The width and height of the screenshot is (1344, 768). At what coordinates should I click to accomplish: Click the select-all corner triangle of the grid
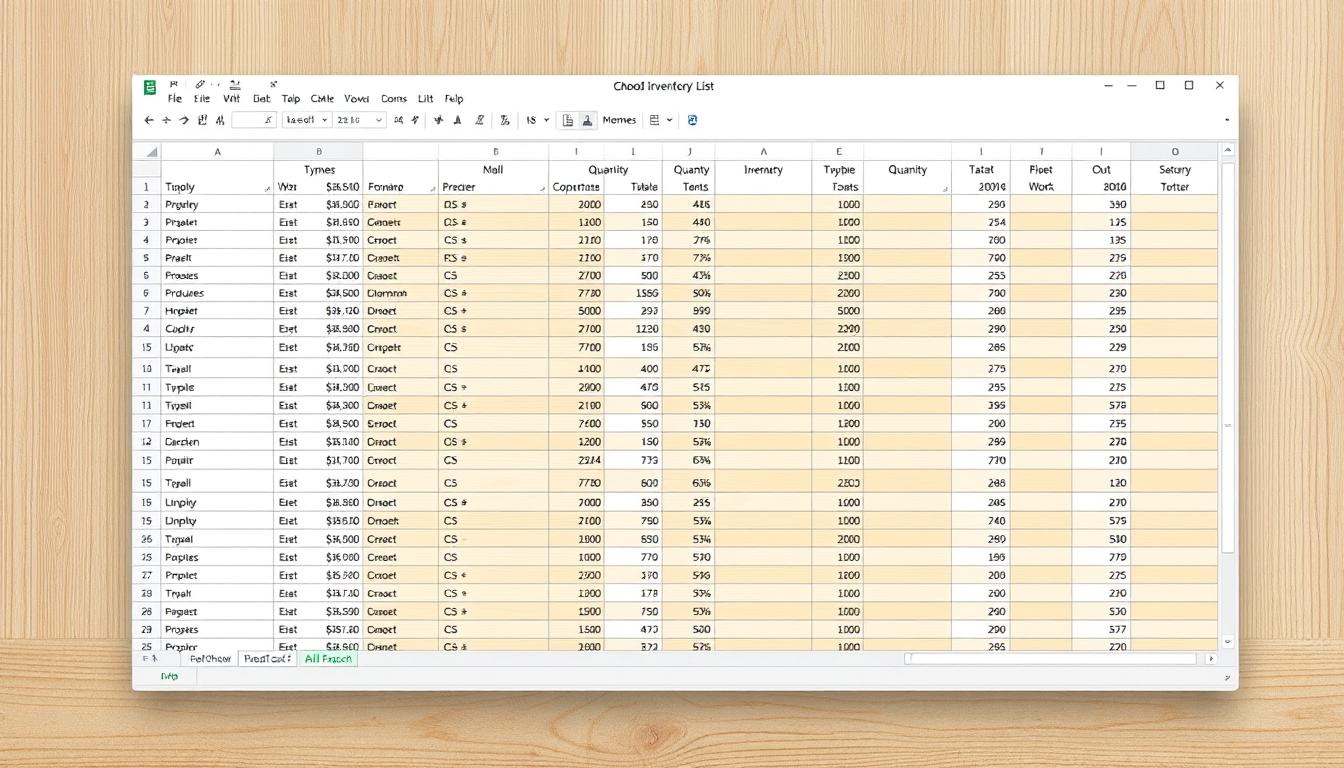point(152,152)
